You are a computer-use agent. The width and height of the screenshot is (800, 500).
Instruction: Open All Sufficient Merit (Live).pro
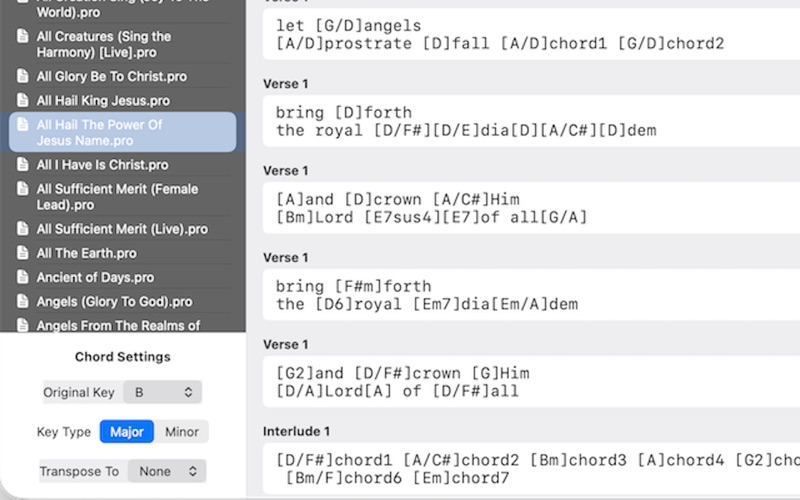pos(122,229)
